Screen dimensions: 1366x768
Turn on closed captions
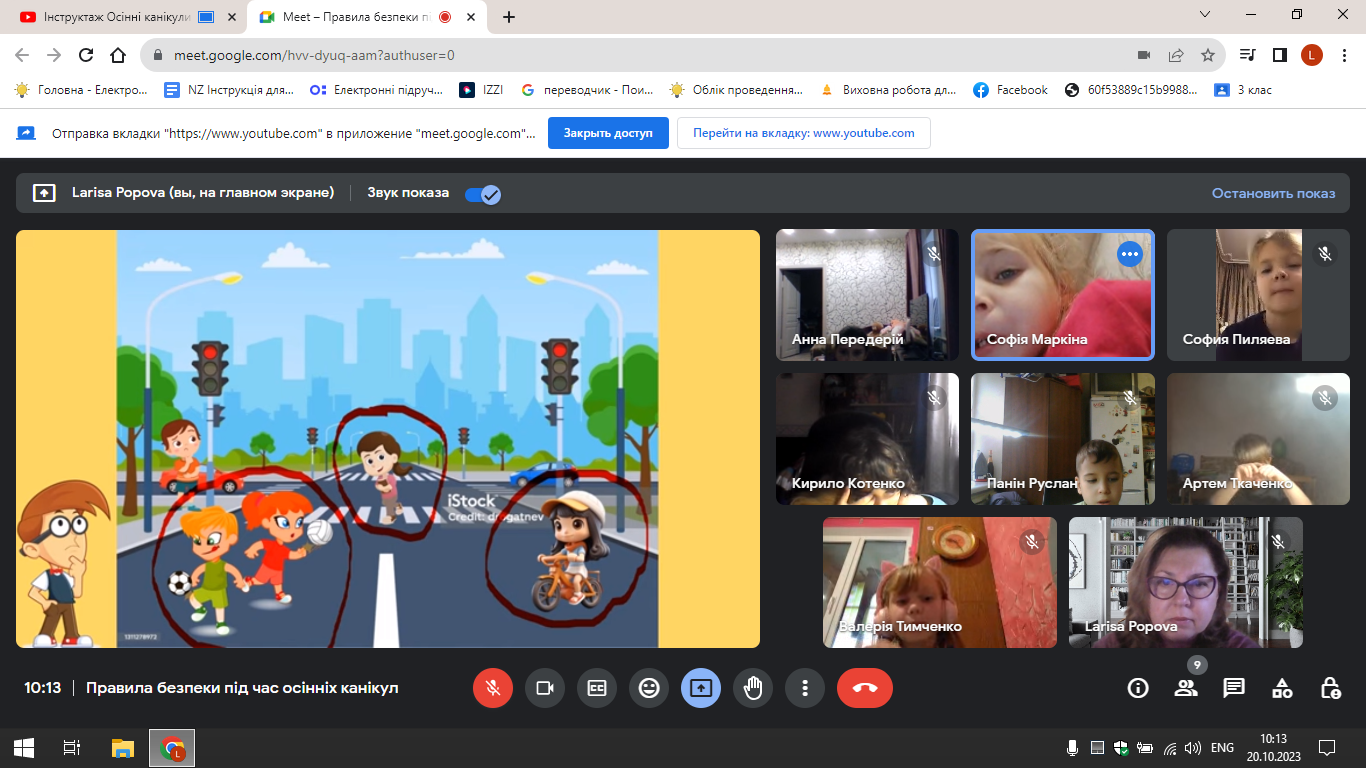click(x=597, y=688)
